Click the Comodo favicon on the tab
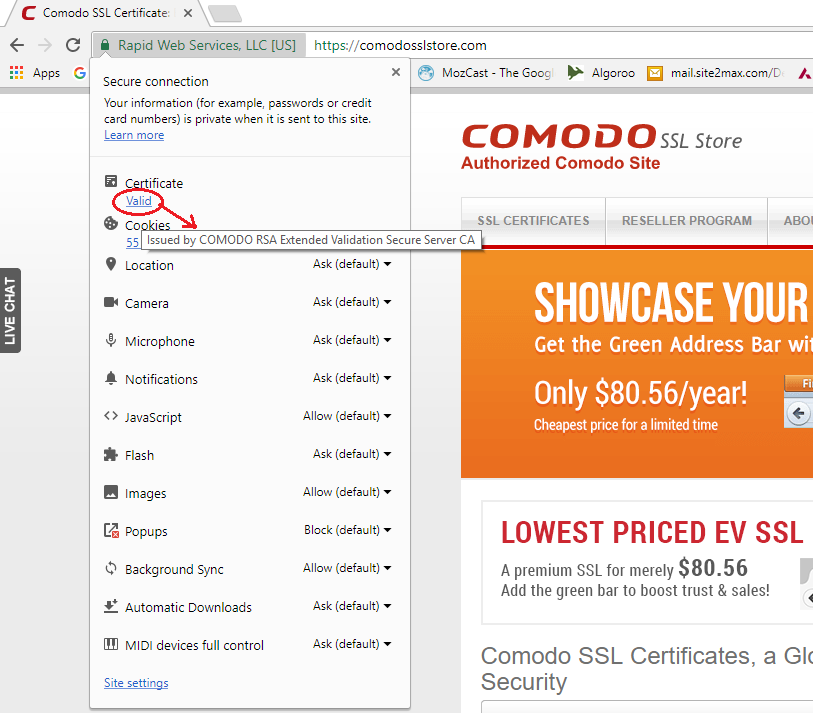Screen dimensions: 813x713 coord(29,13)
